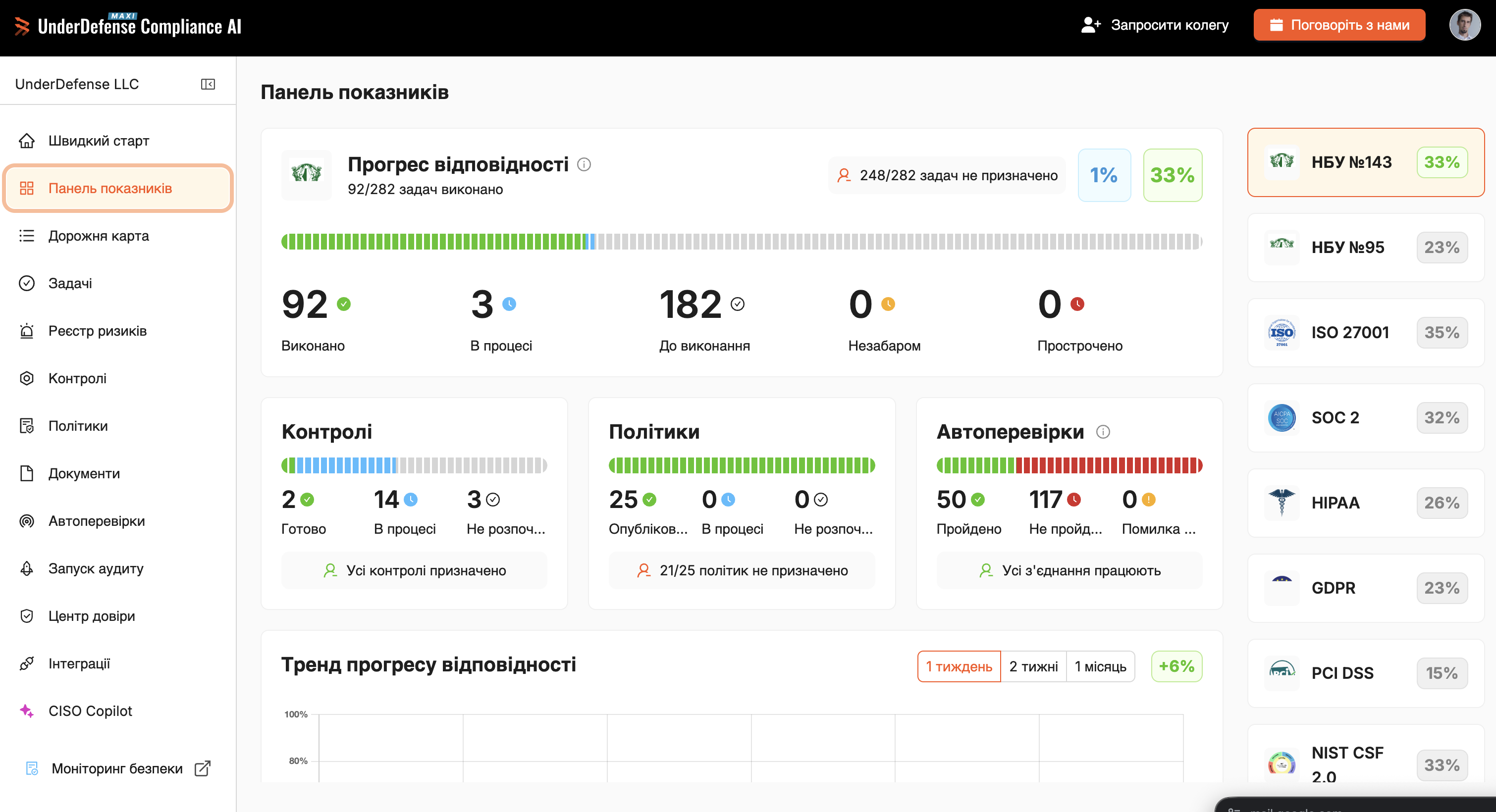The width and height of the screenshot is (1496, 812).
Task: Click the 25 Опубліковано policies stat
Action: point(647,512)
